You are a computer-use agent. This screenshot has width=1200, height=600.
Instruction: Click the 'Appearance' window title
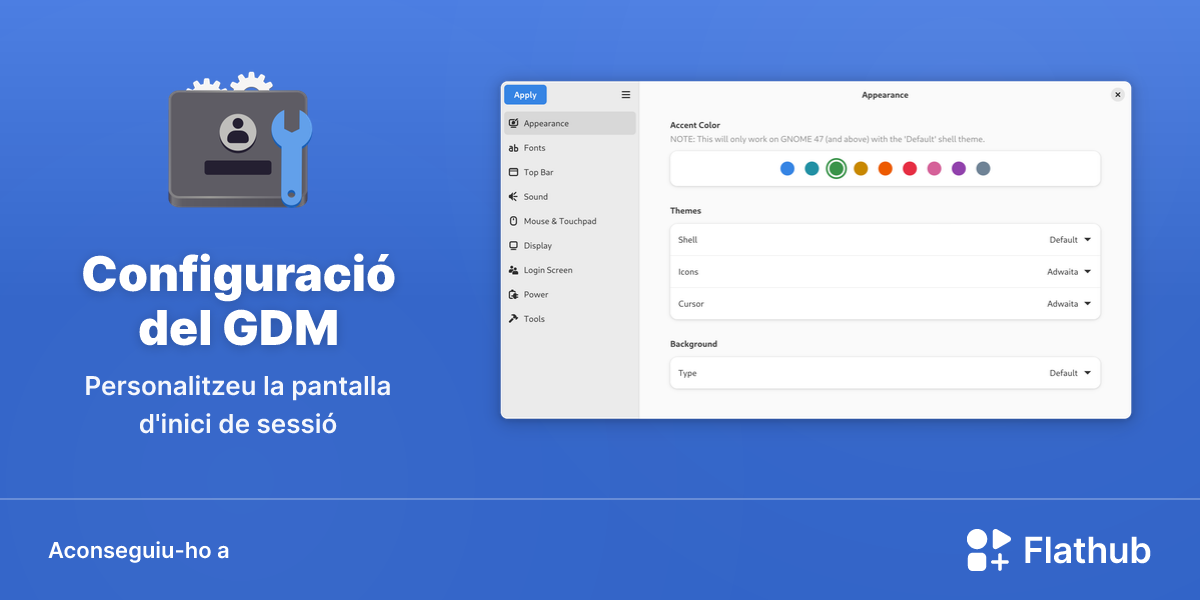pos(885,95)
